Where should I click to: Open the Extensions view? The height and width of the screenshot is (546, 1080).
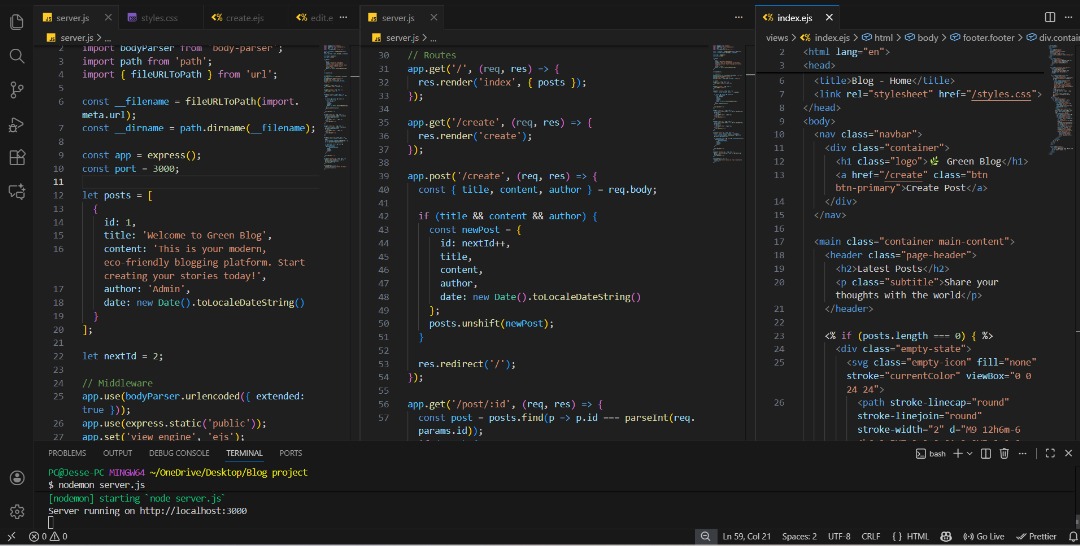(17, 158)
